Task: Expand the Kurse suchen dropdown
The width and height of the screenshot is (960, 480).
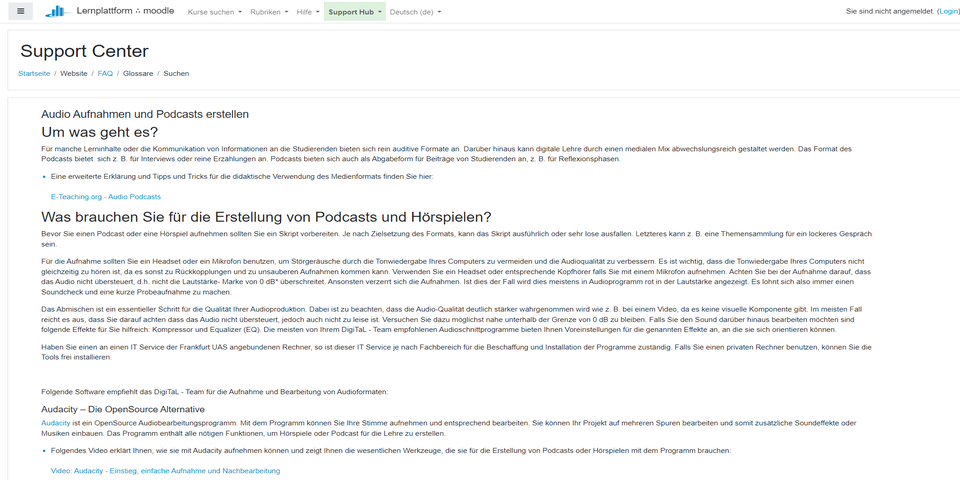Action: point(214,12)
